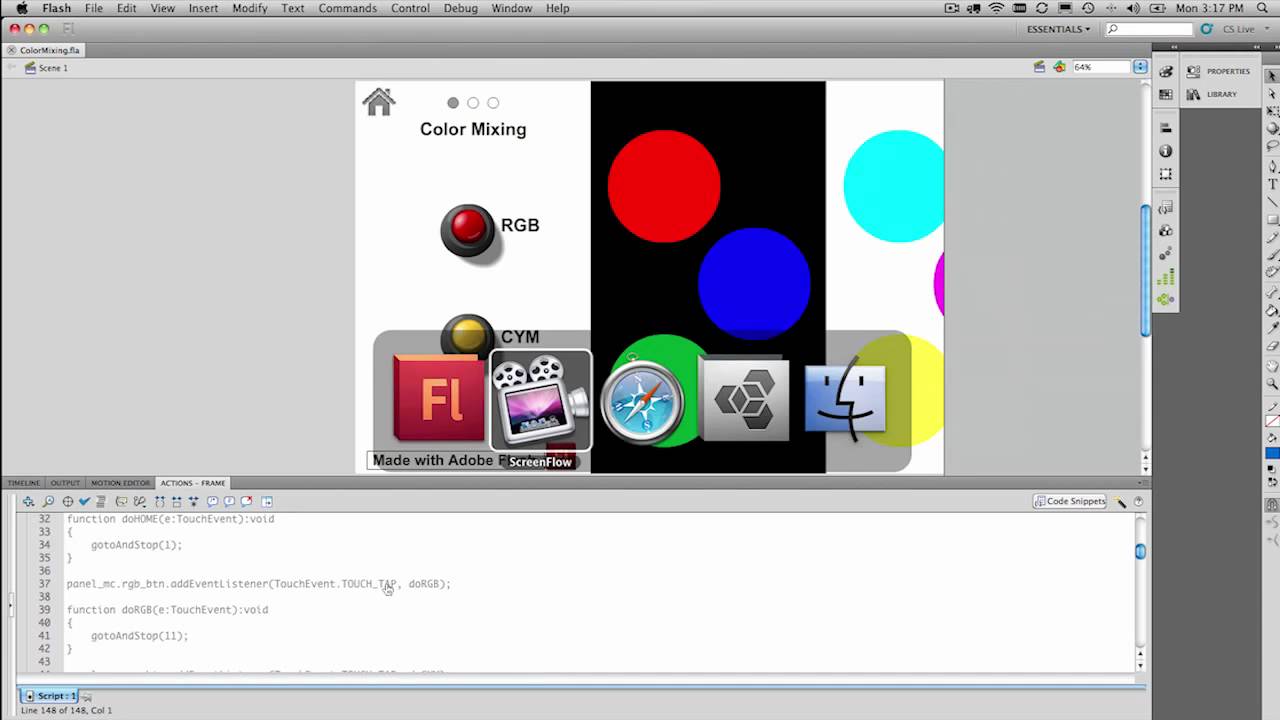Screen dimensions: 1280x720
Task: Select the Text tool
Action: tap(1272, 184)
